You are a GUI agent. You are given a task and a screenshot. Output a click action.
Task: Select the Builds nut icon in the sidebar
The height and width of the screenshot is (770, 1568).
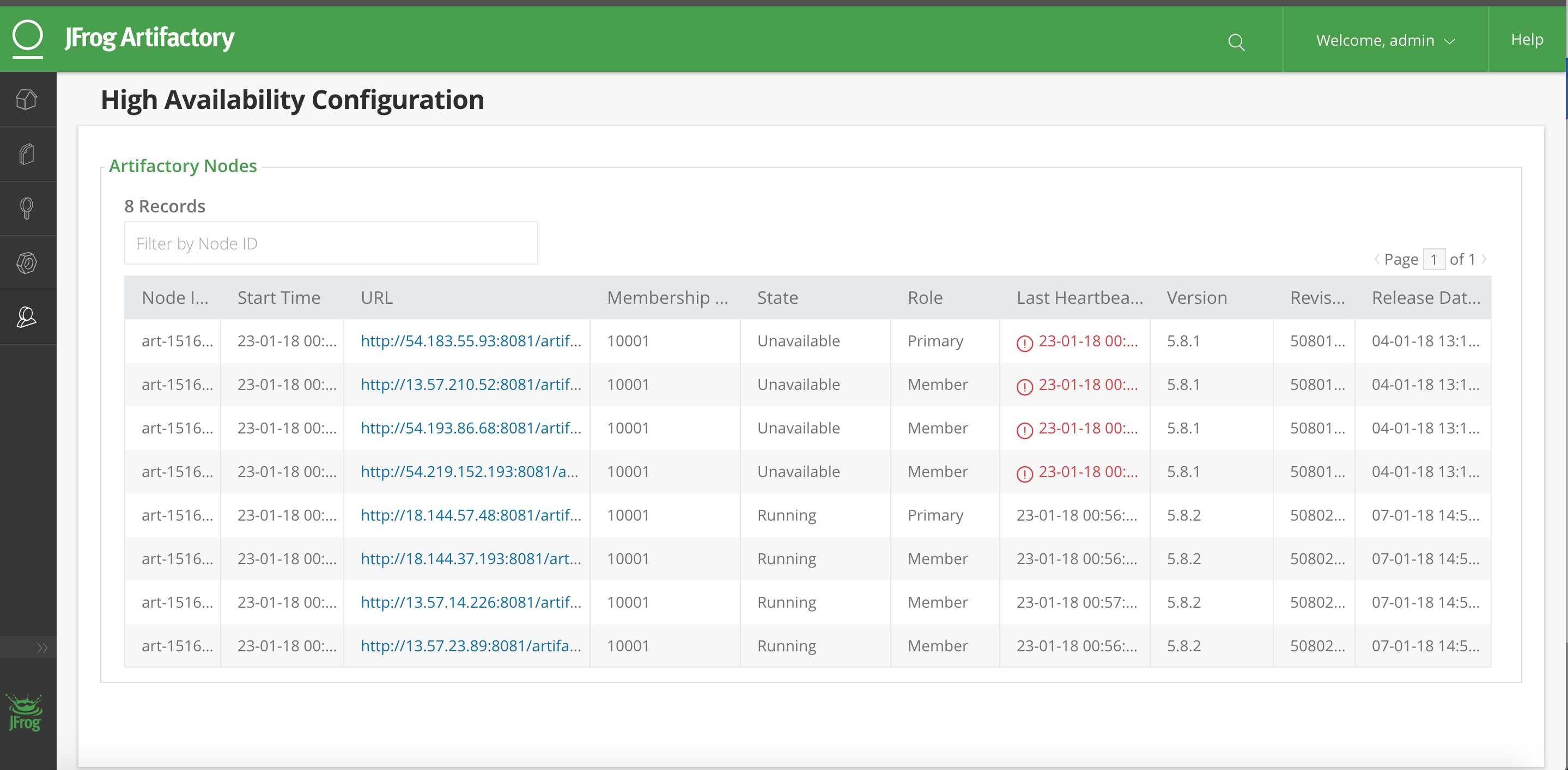coord(27,262)
